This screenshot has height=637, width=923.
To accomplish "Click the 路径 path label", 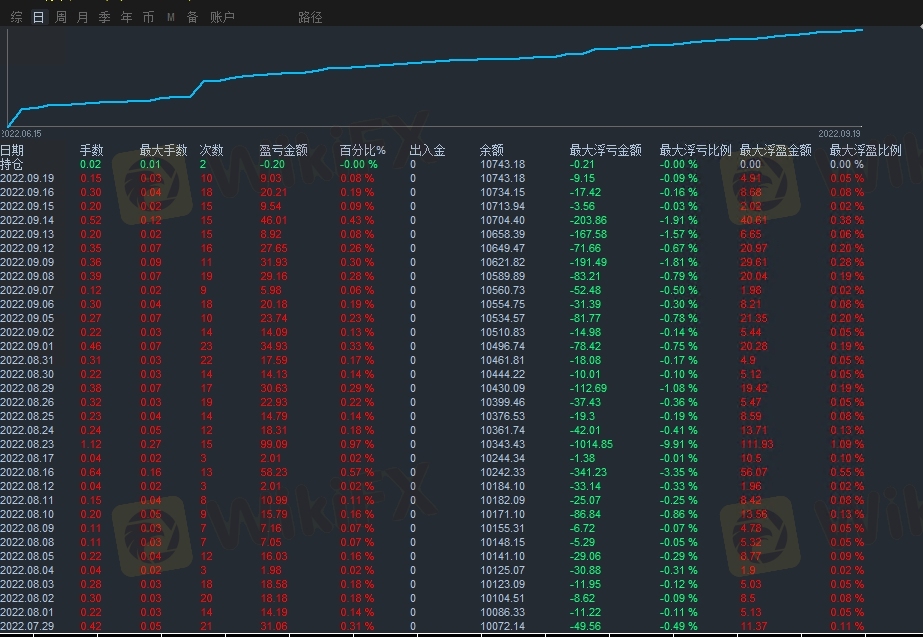I will pyautogui.click(x=310, y=17).
